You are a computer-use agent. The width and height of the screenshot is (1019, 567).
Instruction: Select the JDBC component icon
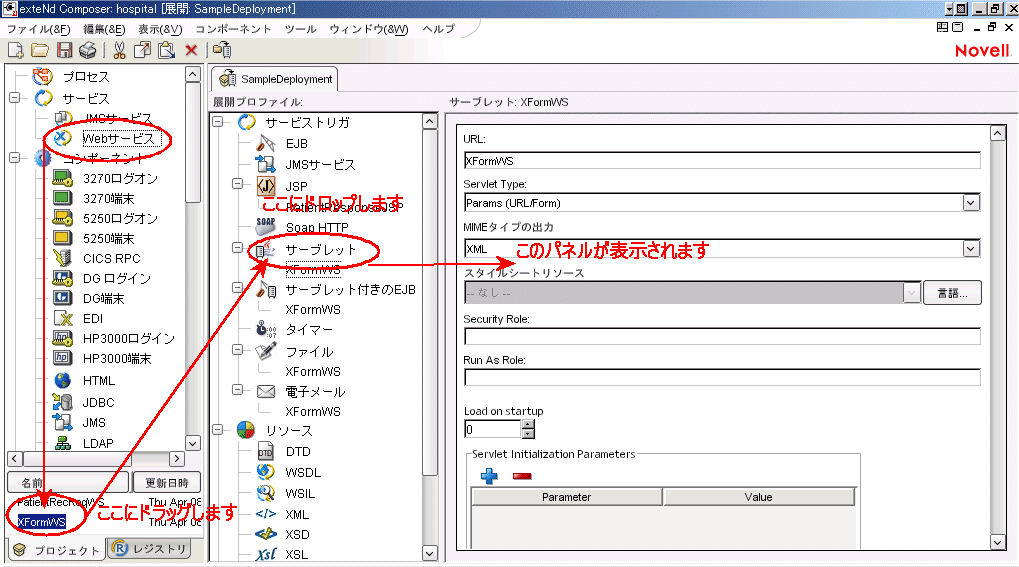click(62, 402)
